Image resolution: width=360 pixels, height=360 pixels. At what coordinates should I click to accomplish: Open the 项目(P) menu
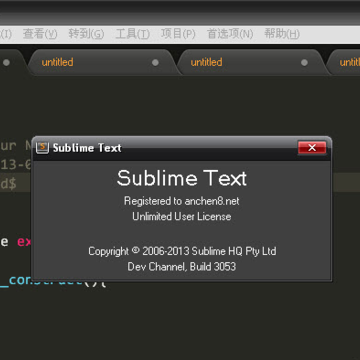178,34
